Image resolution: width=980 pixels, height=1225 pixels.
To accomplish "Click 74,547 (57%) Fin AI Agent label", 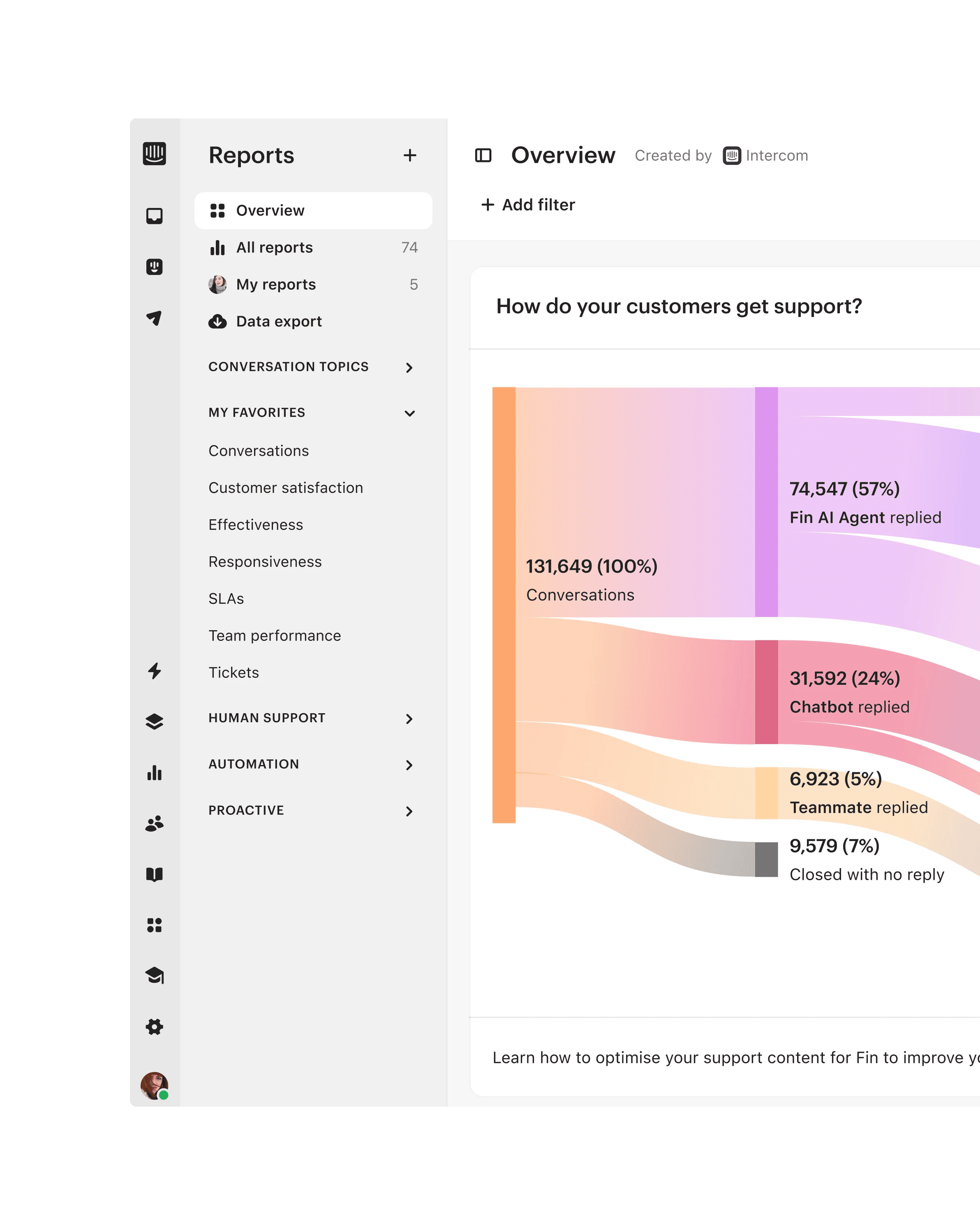I will click(x=865, y=503).
